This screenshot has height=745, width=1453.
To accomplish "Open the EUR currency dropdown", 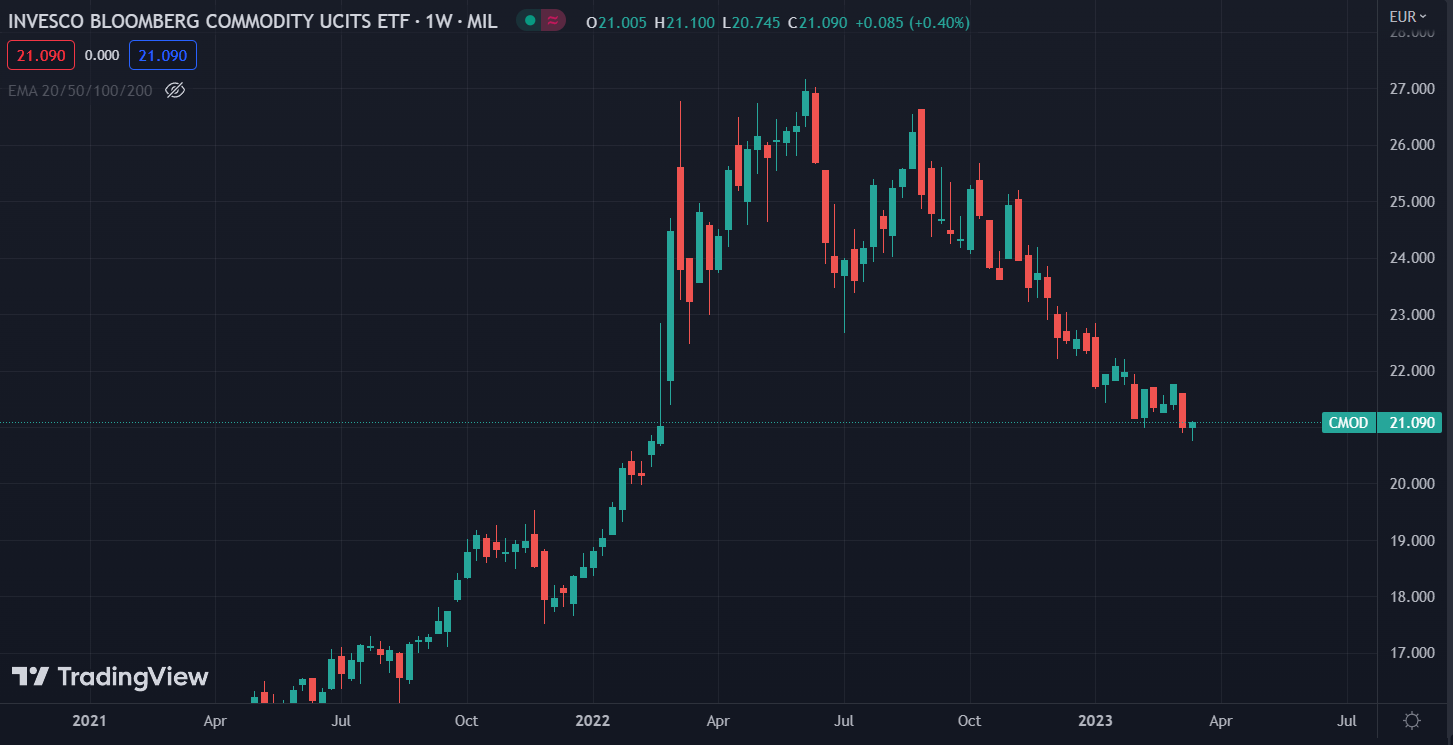I will point(1408,16).
